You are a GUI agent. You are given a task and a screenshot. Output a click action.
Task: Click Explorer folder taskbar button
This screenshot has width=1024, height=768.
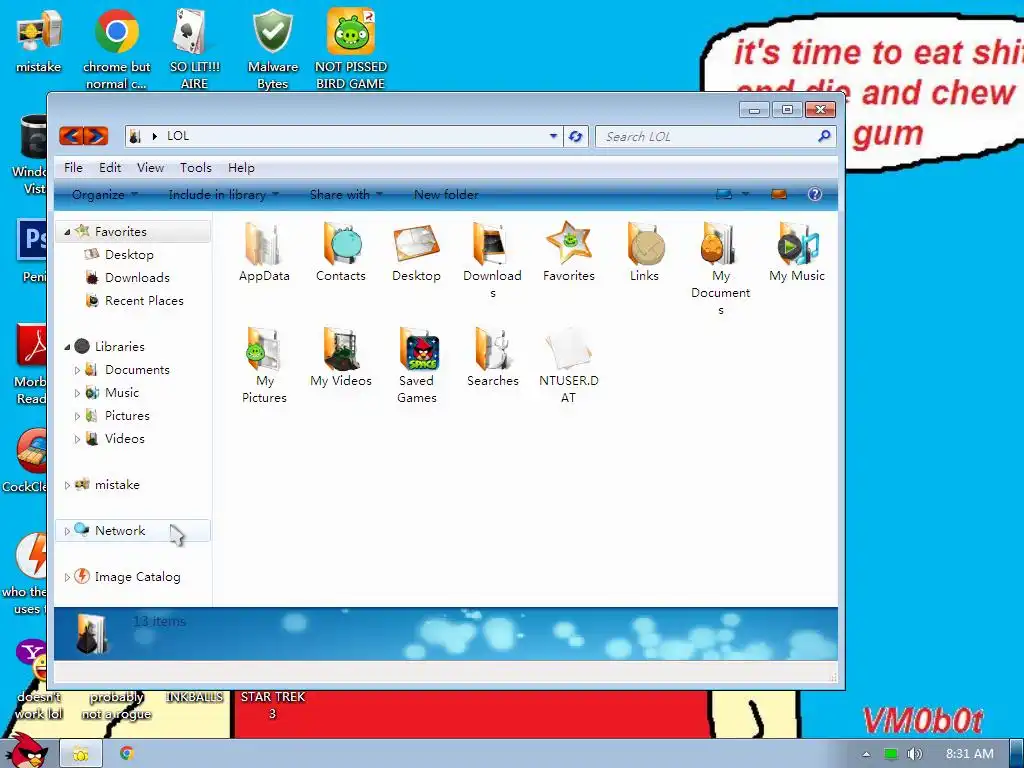(x=81, y=754)
